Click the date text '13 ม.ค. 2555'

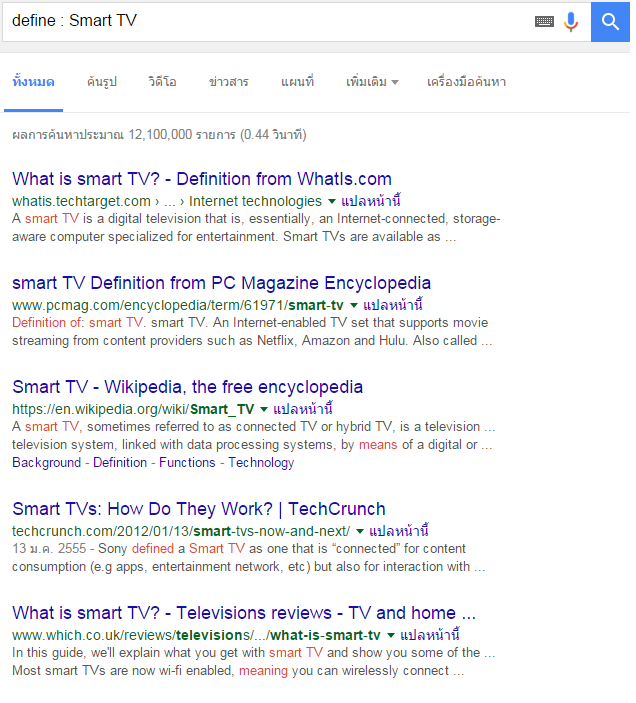[49, 549]
